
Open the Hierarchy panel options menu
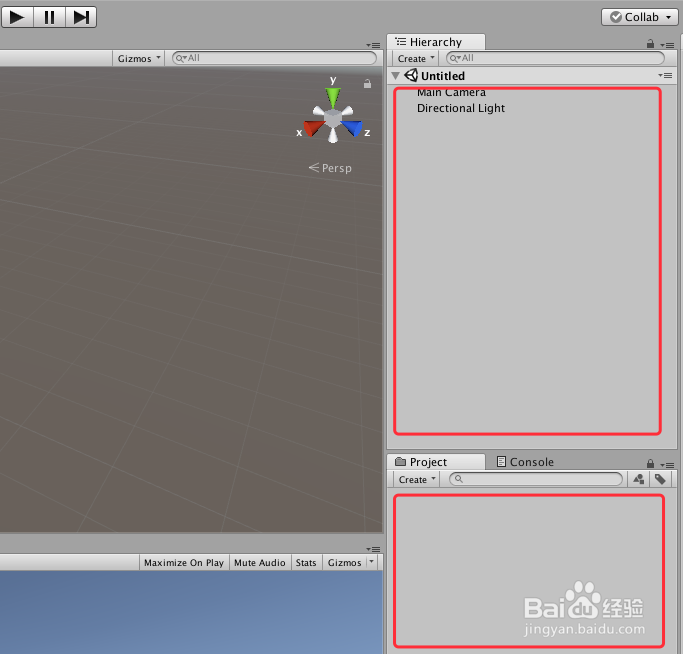click(667, 45)
